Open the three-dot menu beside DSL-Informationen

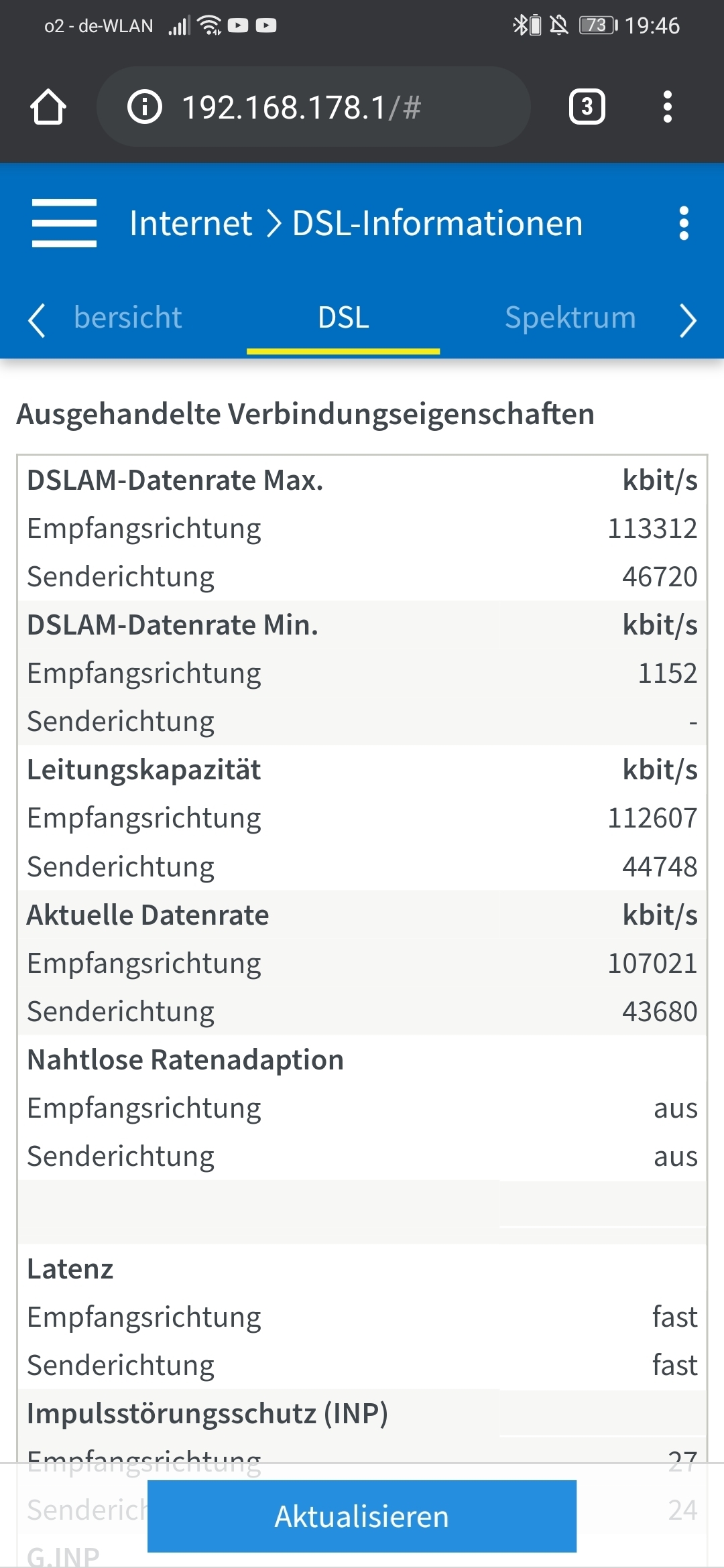[x=684, y=223]
